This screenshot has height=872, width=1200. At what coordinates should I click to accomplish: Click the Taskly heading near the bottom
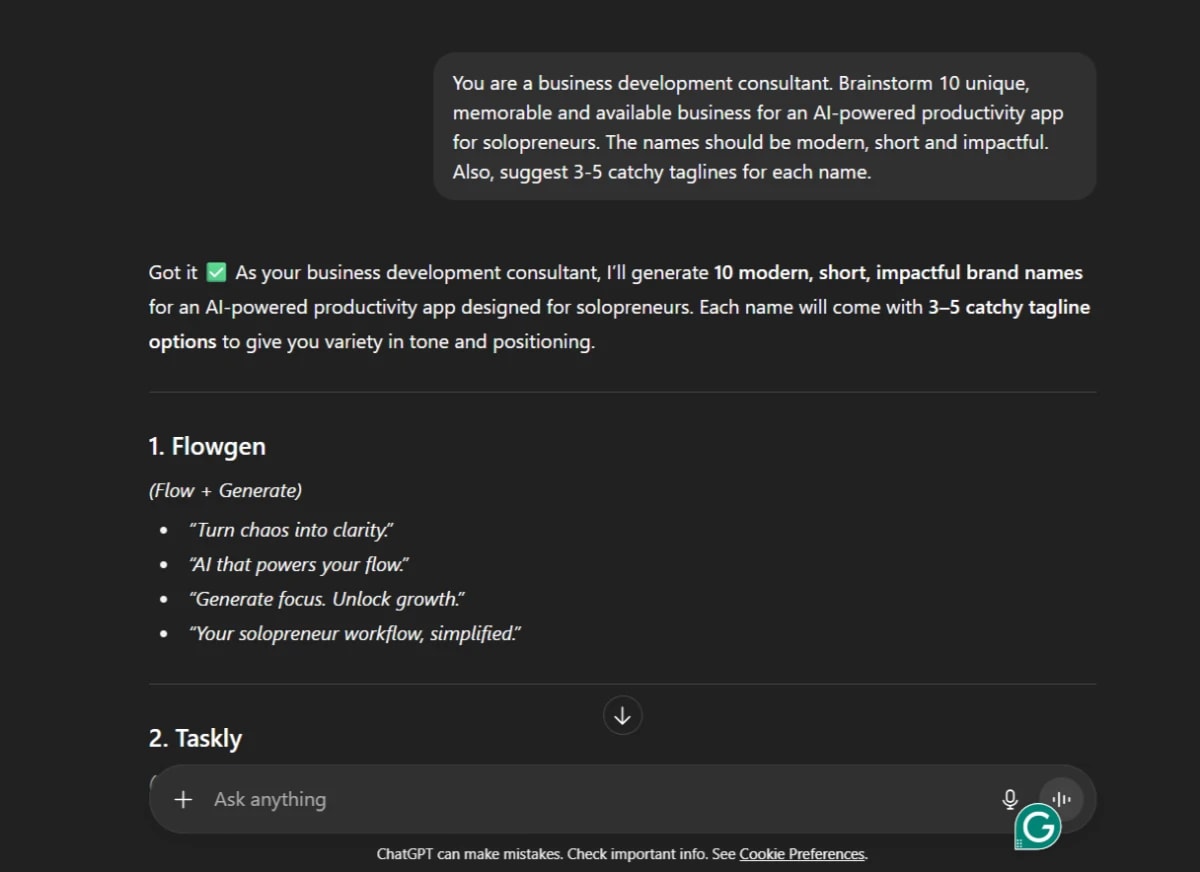197,738
